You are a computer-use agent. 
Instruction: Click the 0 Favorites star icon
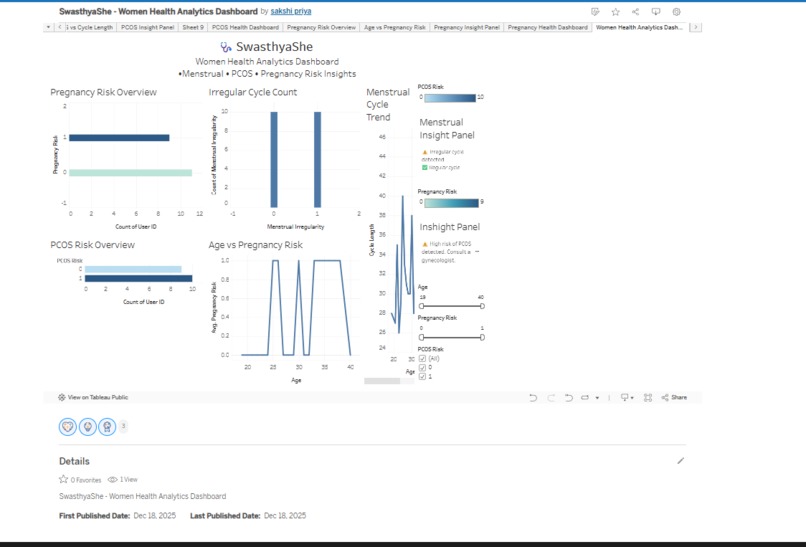[63, 479]
